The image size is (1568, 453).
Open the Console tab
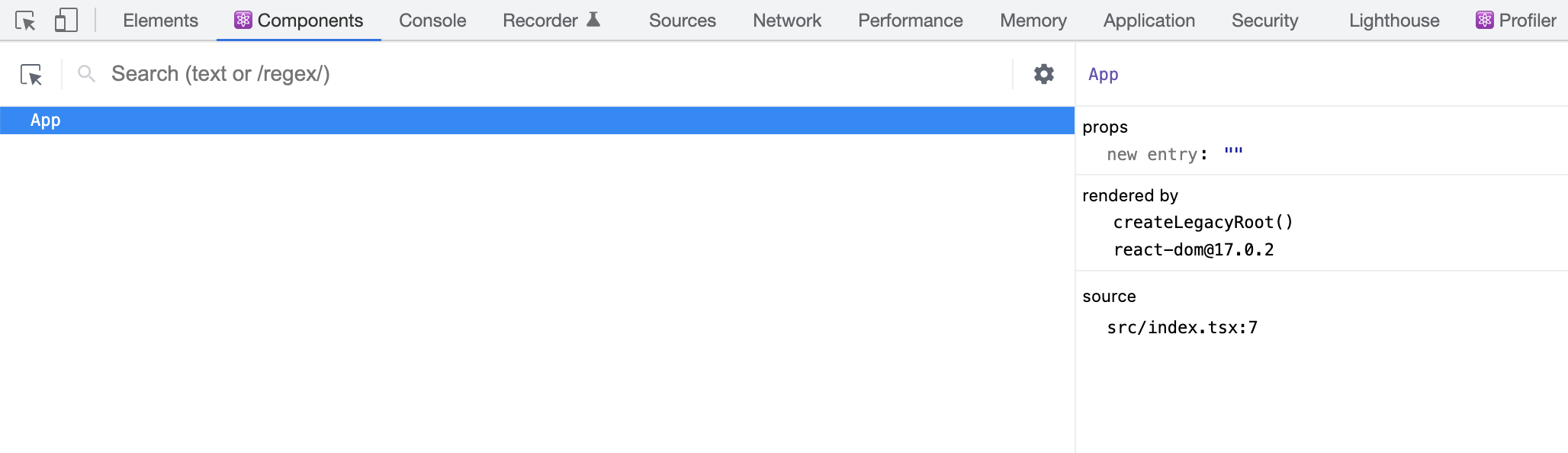[x=432, y=21]
